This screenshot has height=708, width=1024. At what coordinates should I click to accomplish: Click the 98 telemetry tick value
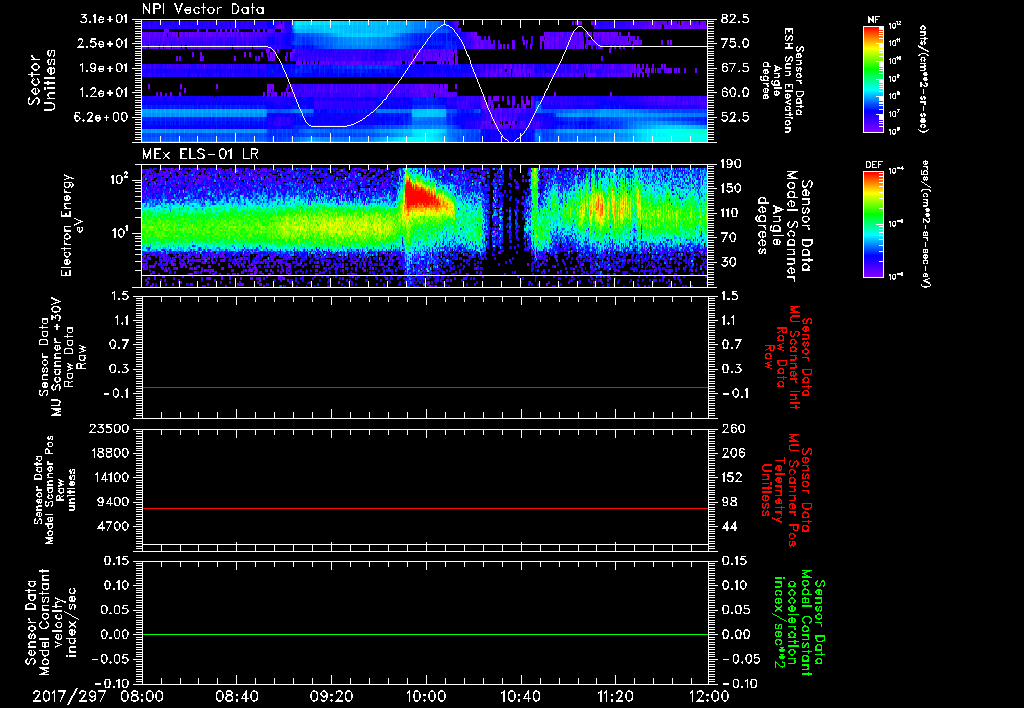pyautogui.click(x=729, y=502)
